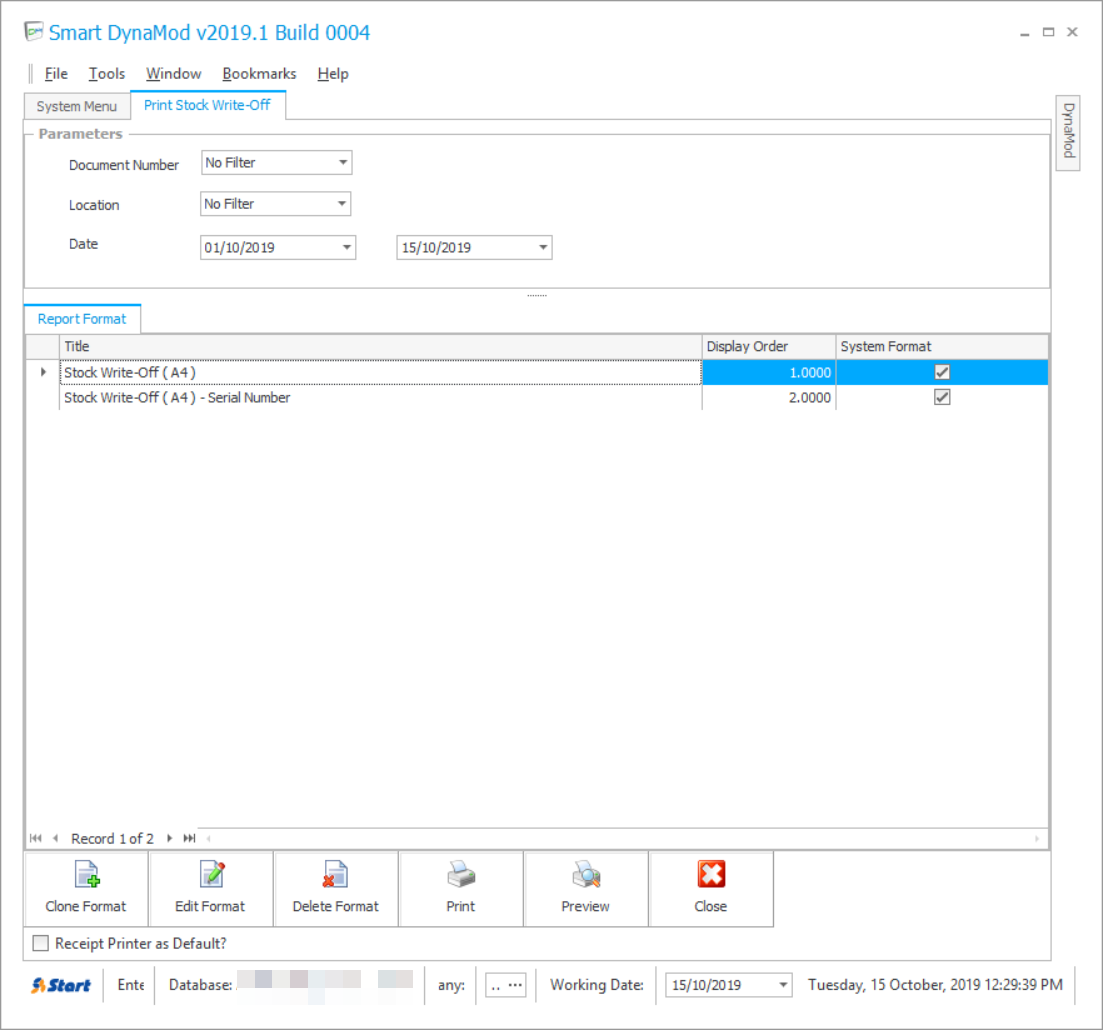Go to first record navigation arrow
This screenshot has height=1030, width=1103.
(x=36, y=838)
